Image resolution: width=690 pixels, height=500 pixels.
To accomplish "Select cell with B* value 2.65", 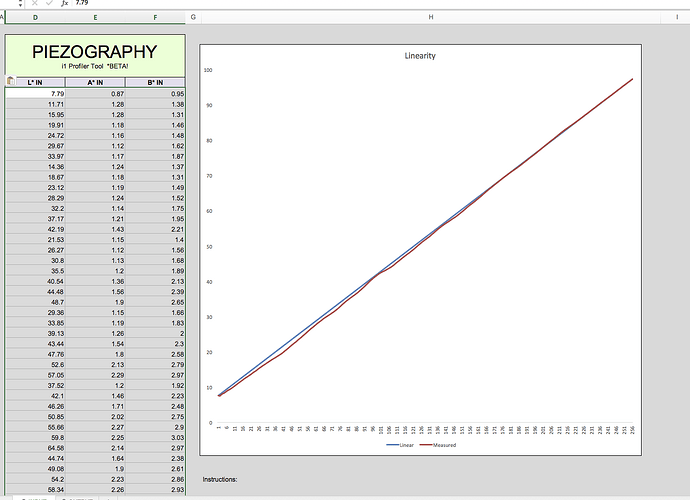I will (x=155, y=302).
